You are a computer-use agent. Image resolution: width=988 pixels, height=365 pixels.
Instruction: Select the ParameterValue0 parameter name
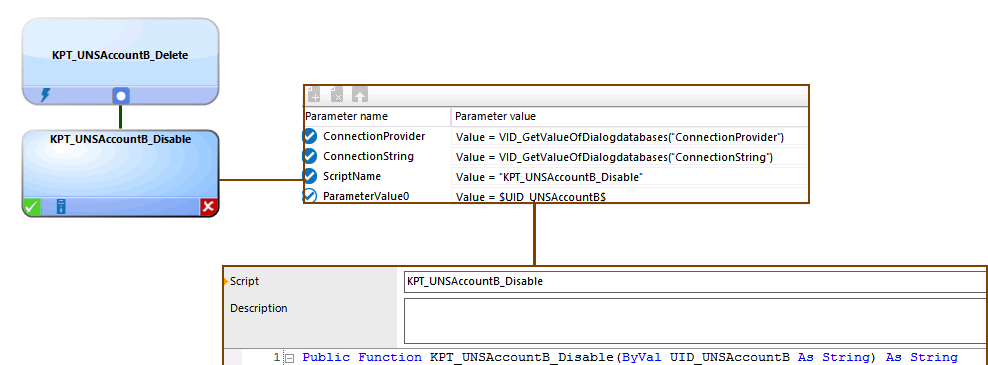click(366, 196)
